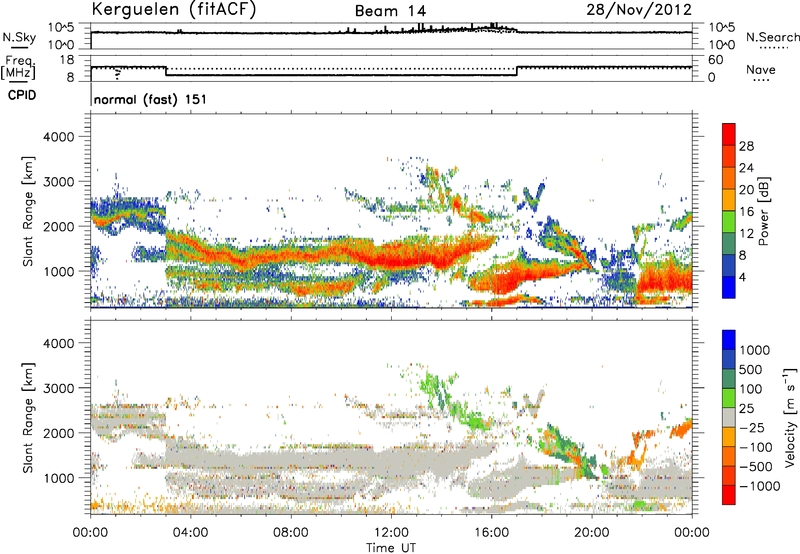The image size is (800, 554).
Task: Click the '60' tick of the Nave axis
Action: pyautogui.click(x=715, y=60)
